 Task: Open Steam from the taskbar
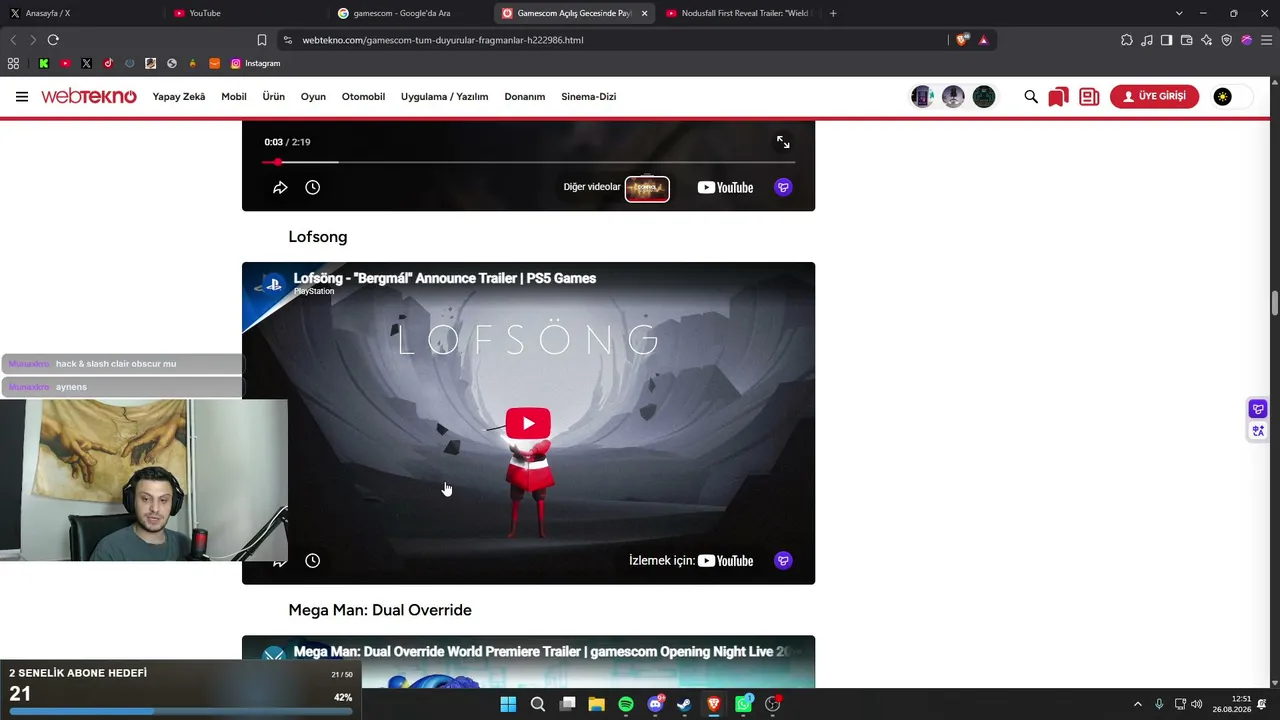coord(684,704)
